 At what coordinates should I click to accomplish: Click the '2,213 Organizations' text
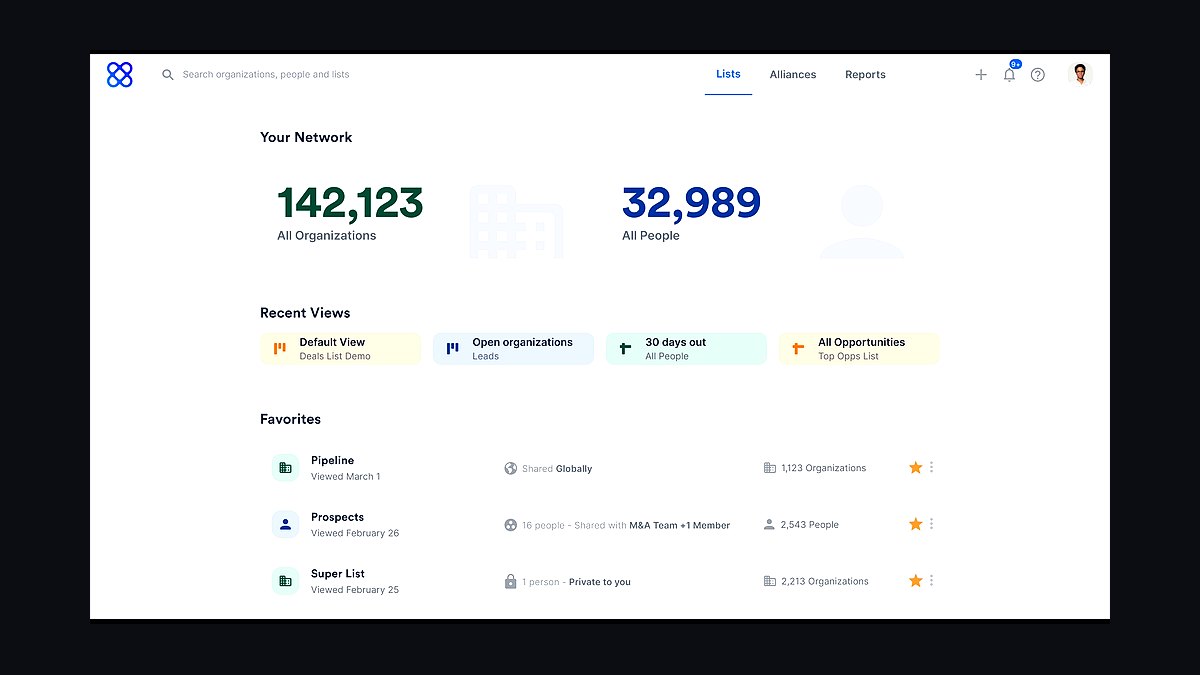(825, 581)
